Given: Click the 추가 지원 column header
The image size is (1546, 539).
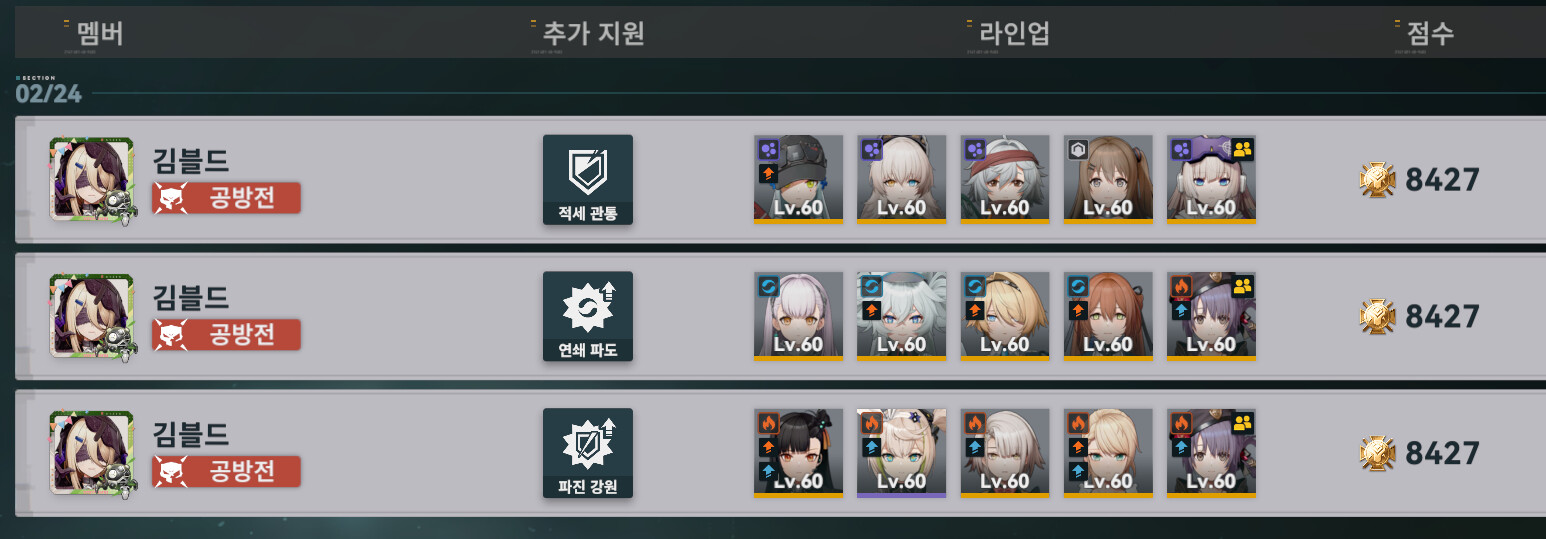Looking at the screenshot, I should pos(593,34).
